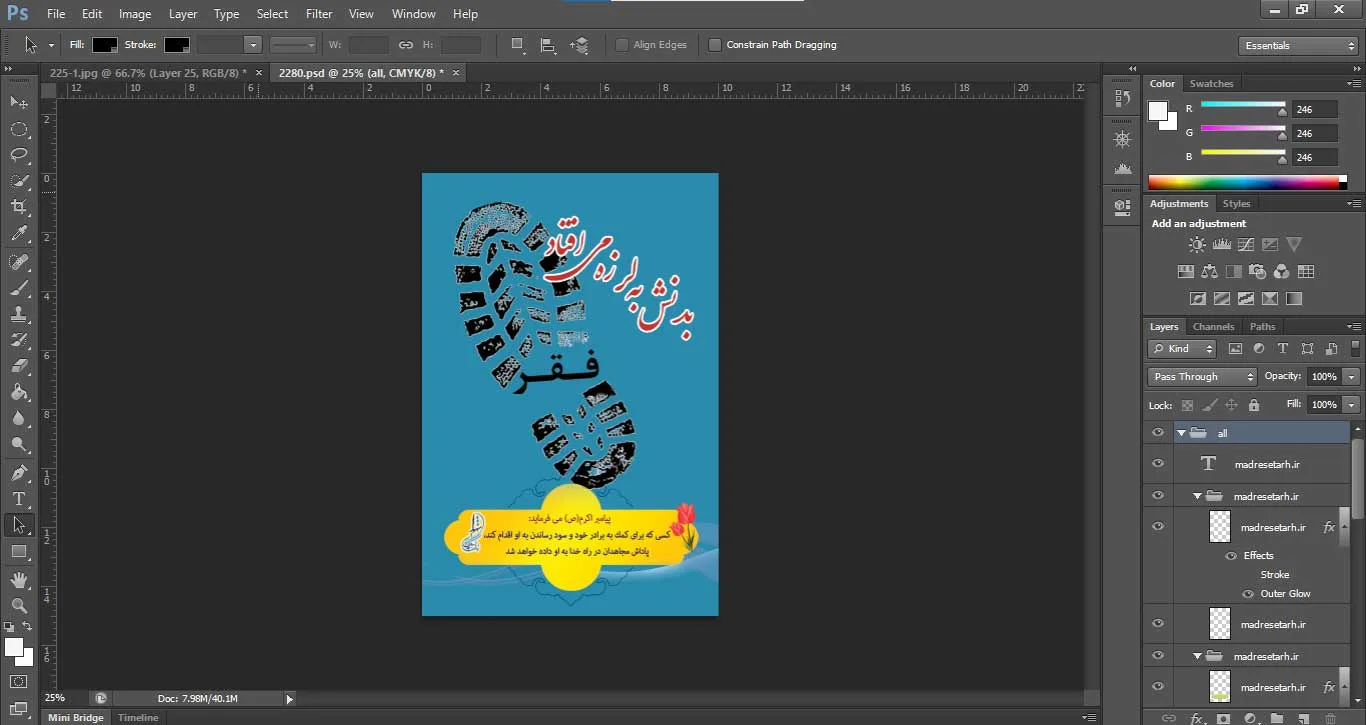Click the Brightness/Contrast adjustment icon
1366x725 pixels.
[1197, 244]
